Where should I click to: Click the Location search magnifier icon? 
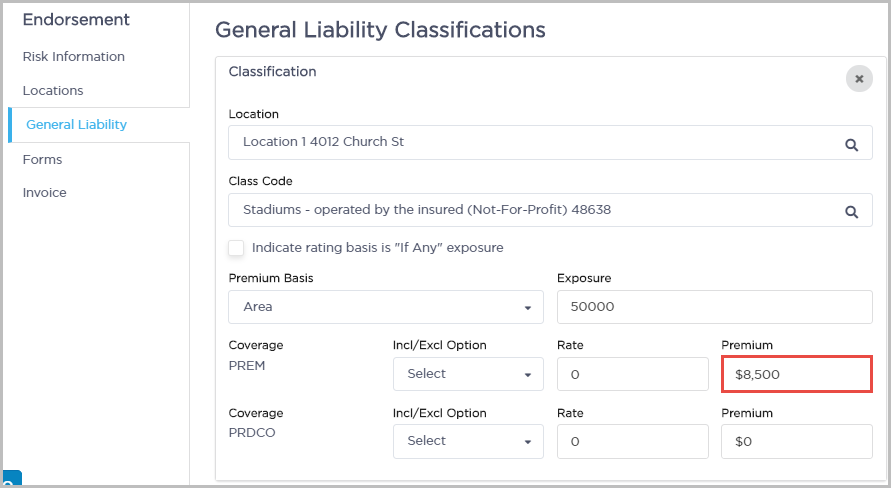(x=852, y=144)
